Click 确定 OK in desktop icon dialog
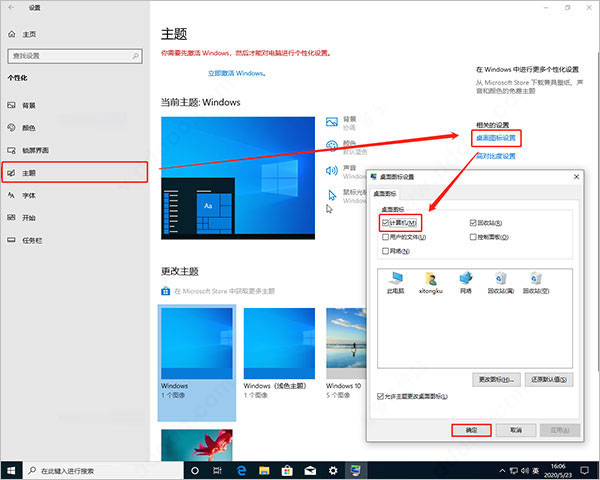Image resolution: width=600 pixels, height=480 pixels. coord(471,430)
